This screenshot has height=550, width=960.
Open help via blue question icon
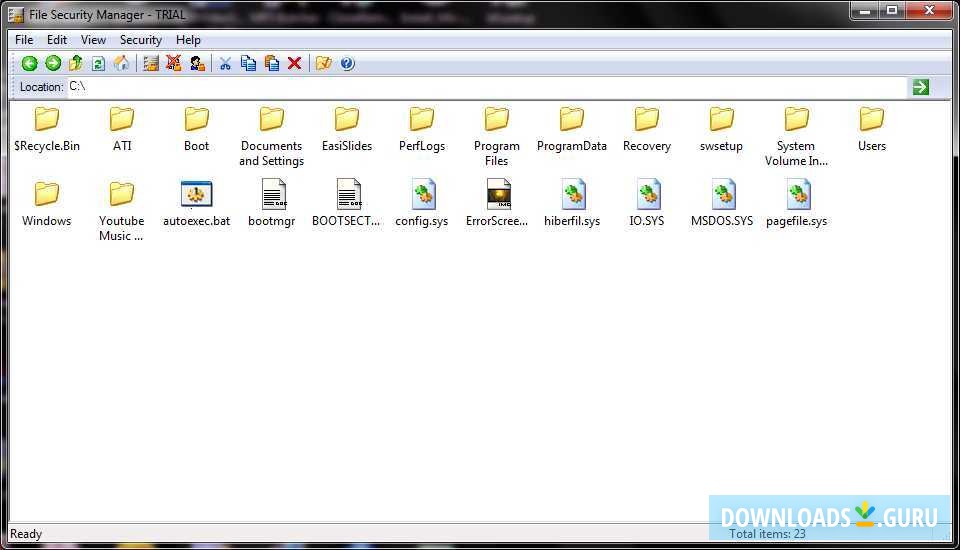[x=347, y=63]
